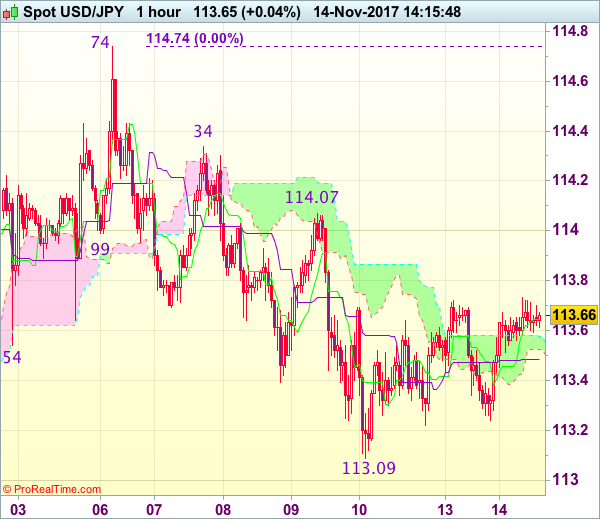600x519 pixels.
Task: Click the '09' date axis label
Action: 291,510
